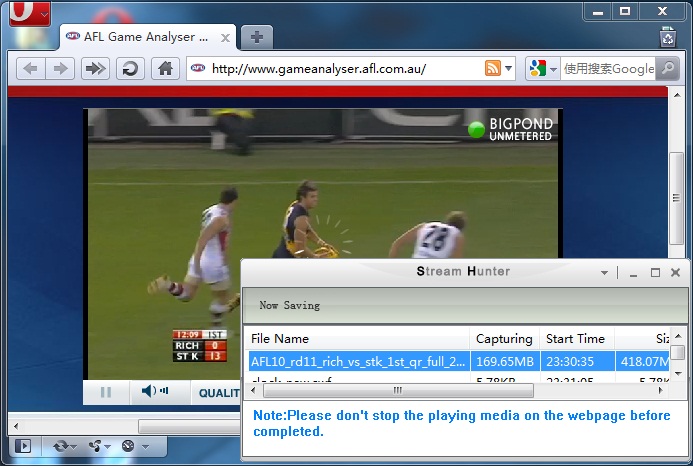Go forward with the browser forward arrow
The image size is (693, 468).
pyautogui.click(x=60, y=68)
